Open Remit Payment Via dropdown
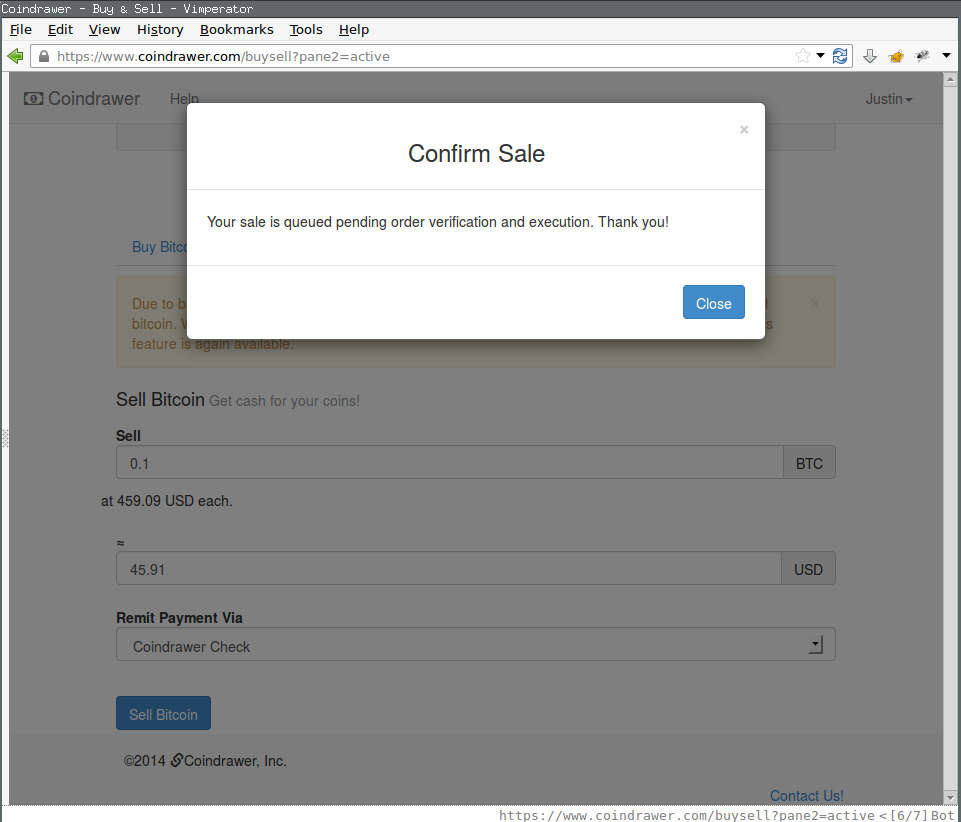Viewport: 961px width, 822px height. (476, 644)
